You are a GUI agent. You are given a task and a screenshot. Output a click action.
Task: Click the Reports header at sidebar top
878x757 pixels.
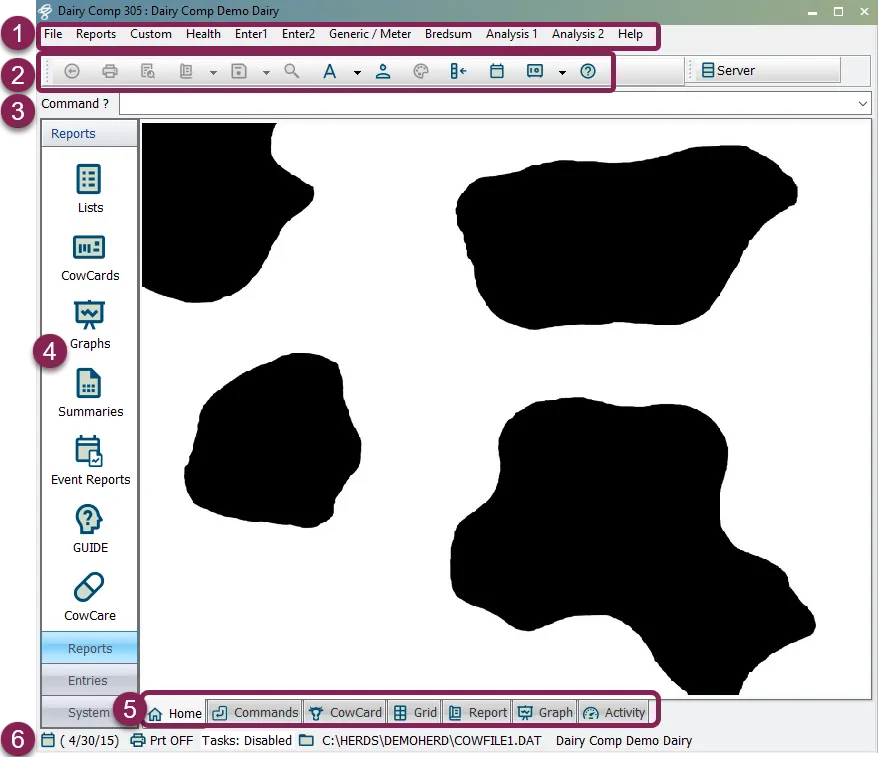point(90,134)
